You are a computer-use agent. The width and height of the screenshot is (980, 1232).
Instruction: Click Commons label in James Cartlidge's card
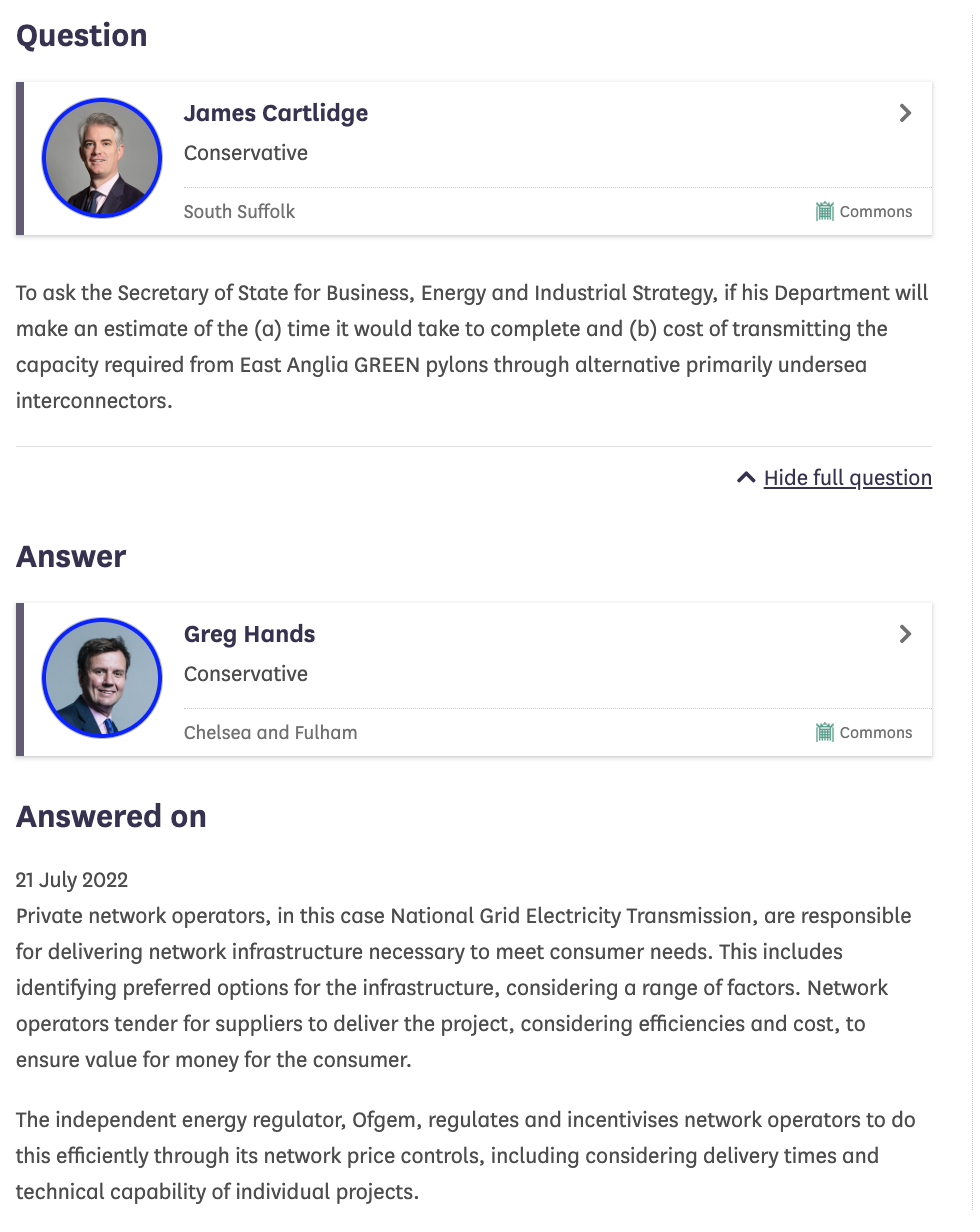click(x=875, y=212)
